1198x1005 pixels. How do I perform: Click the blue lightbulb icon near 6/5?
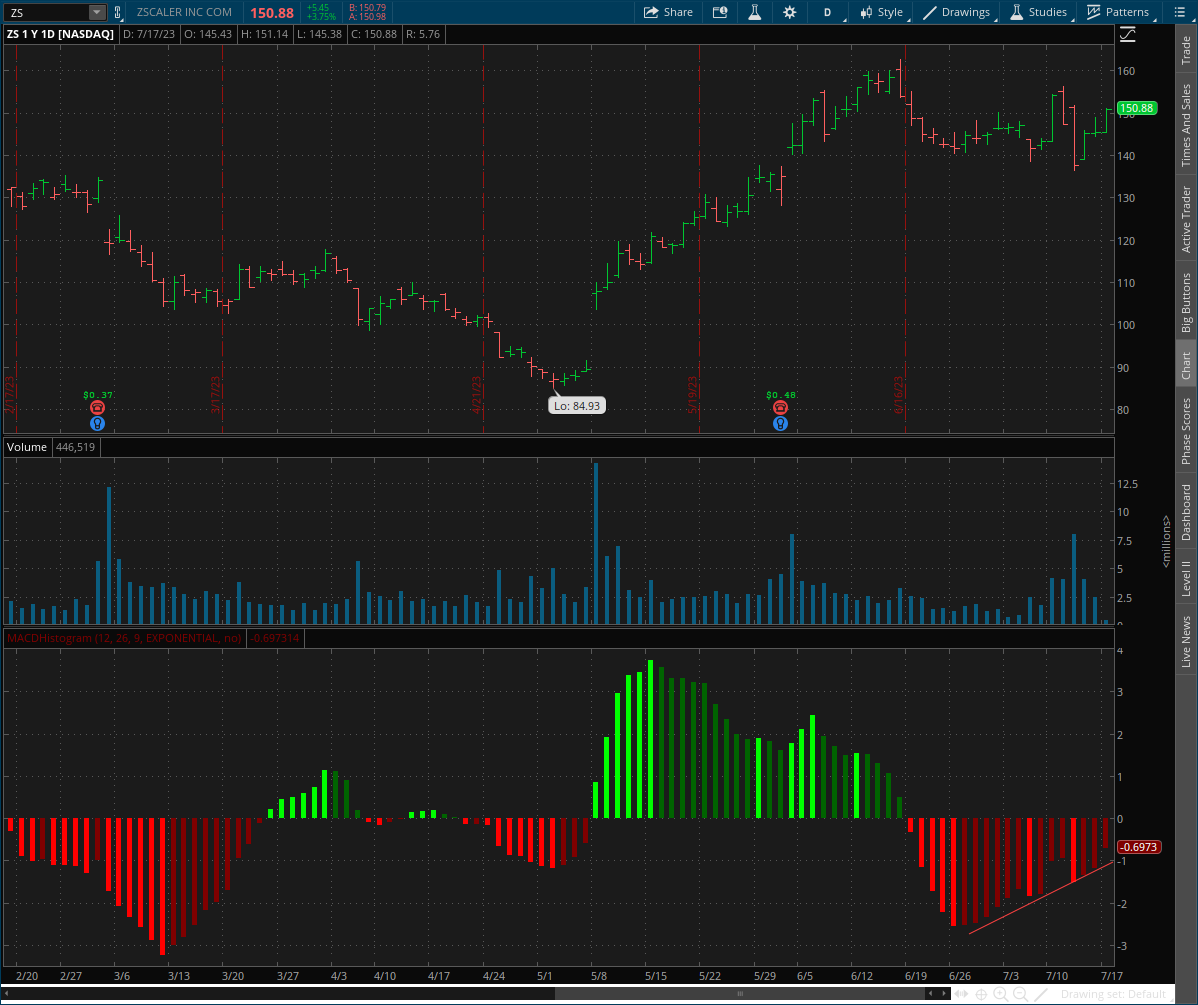pyautogui.click(x=780, y=423)
